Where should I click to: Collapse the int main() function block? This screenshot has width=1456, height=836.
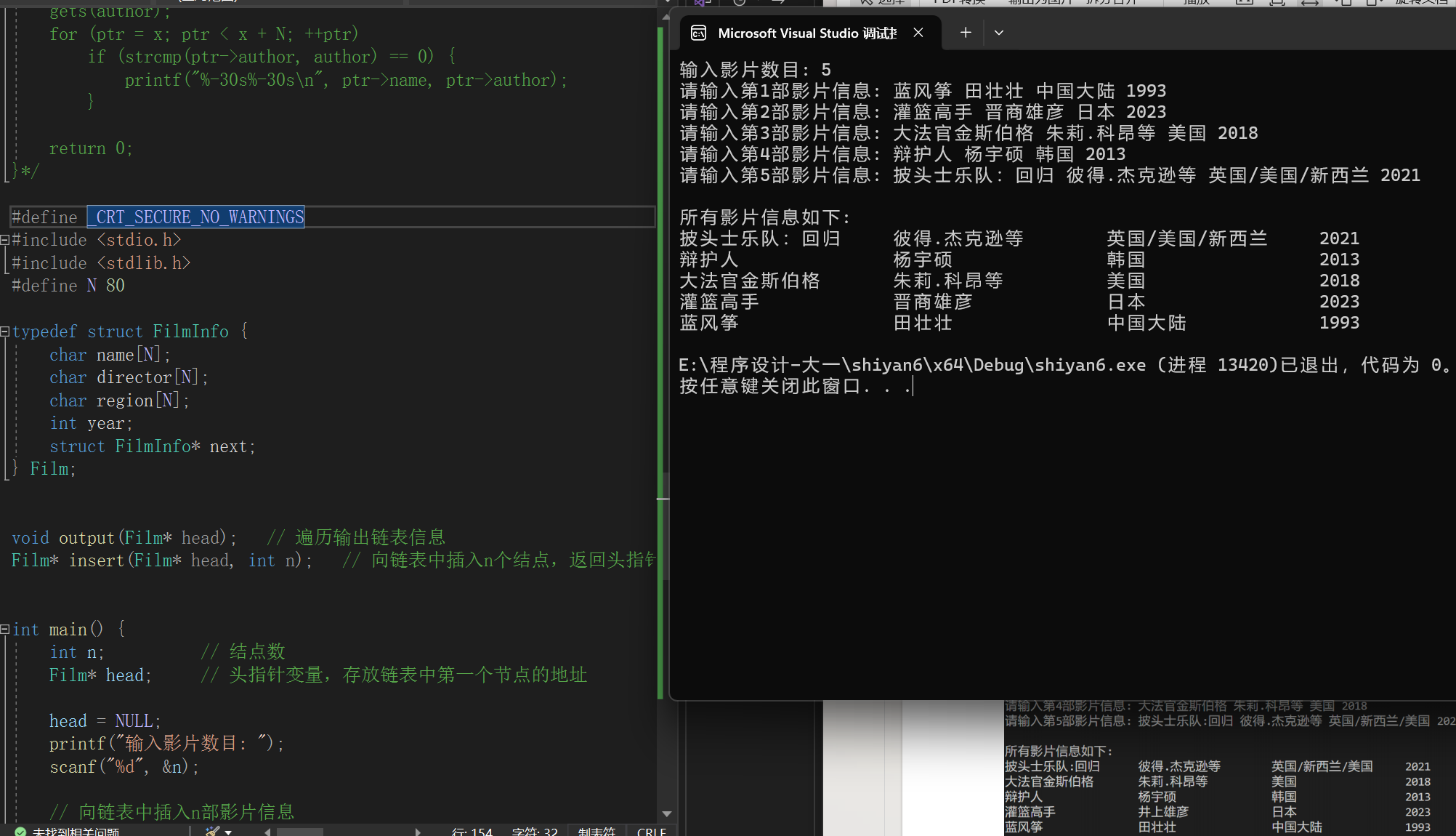pyautogui.click(x=5, y=630)
